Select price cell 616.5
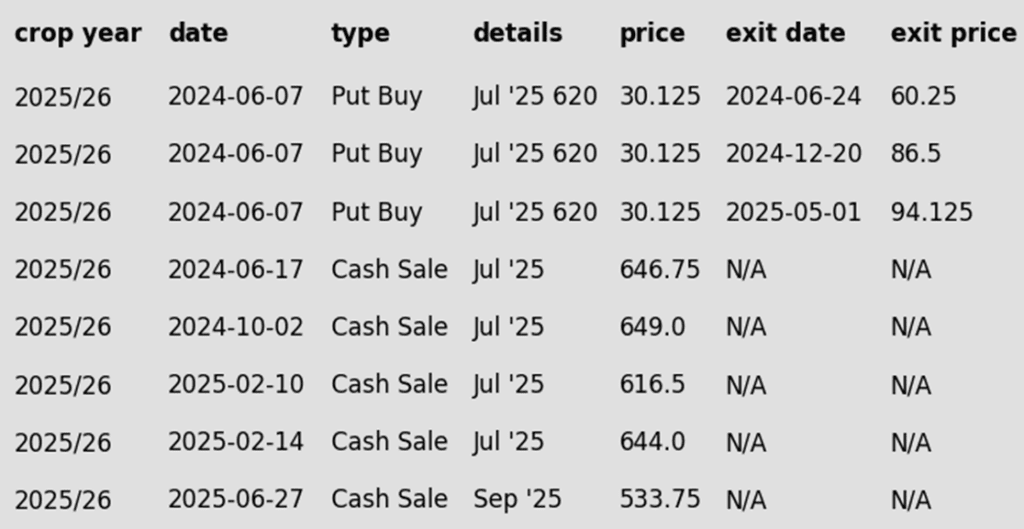 click(x=652, y=385)
